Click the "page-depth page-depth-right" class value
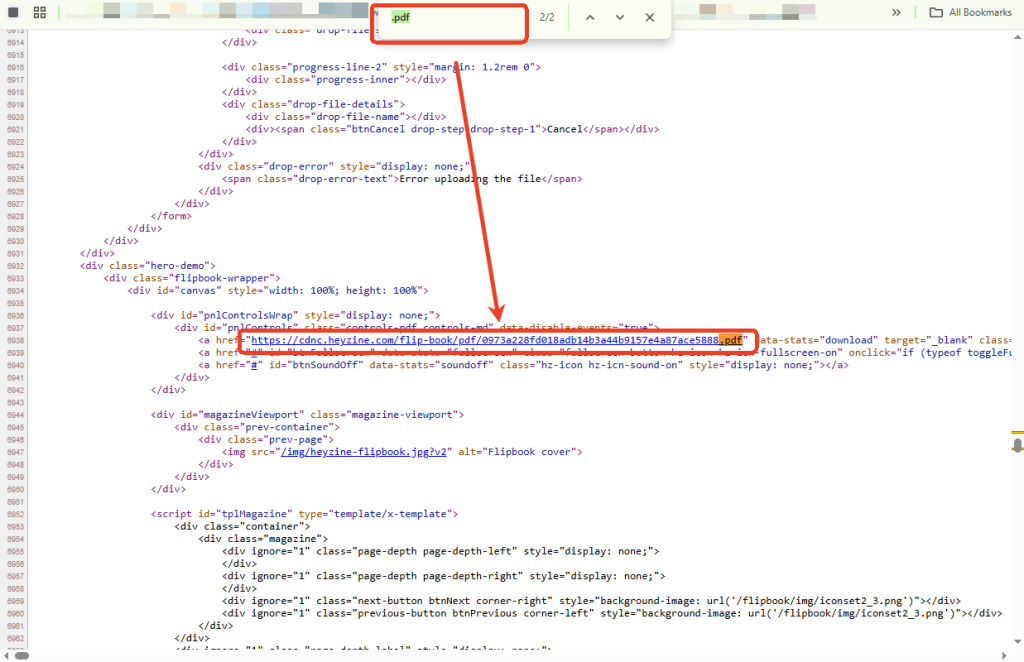 coord(438,576)
